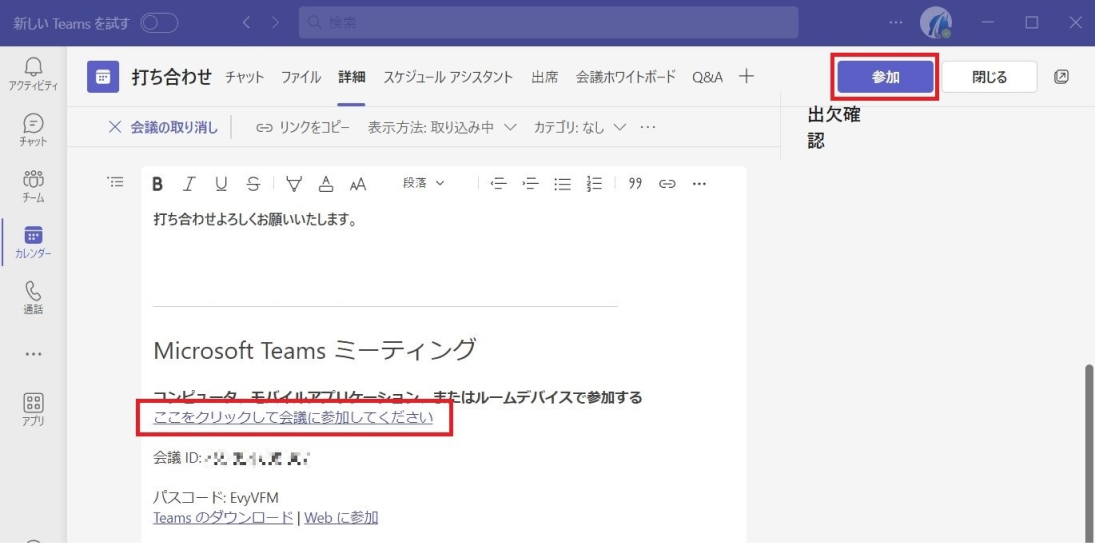Insert numbered list

pyautogui.click(x=594, y=184)
